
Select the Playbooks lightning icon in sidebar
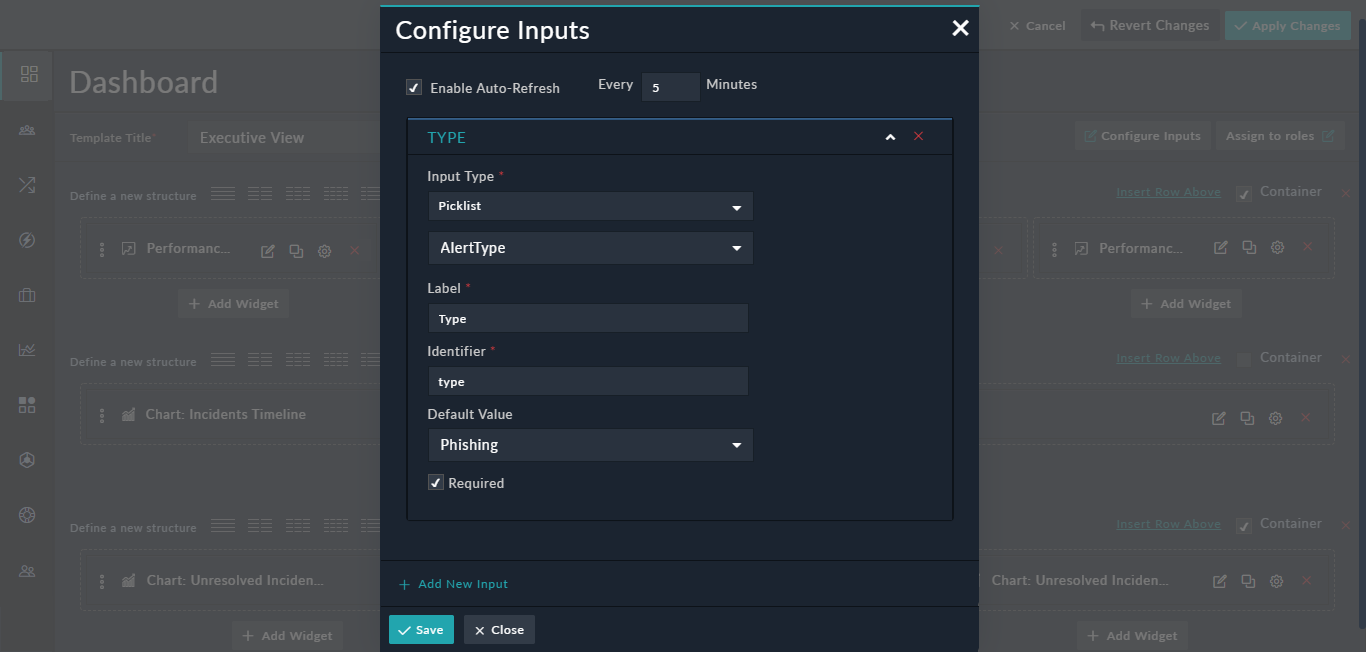(x=27, y=240)
